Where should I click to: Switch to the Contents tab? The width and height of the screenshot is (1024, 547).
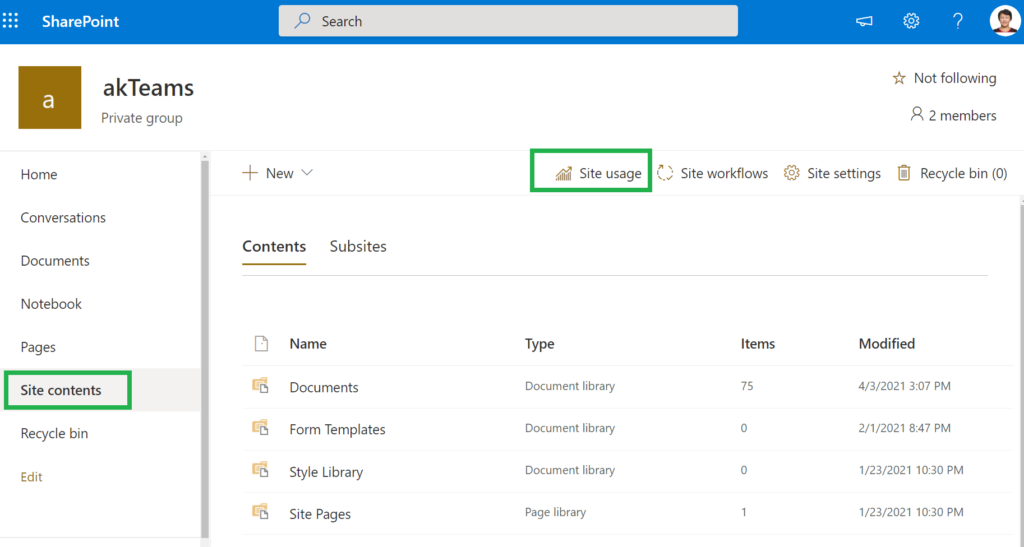pyautogui.click(x=274, y=246)
